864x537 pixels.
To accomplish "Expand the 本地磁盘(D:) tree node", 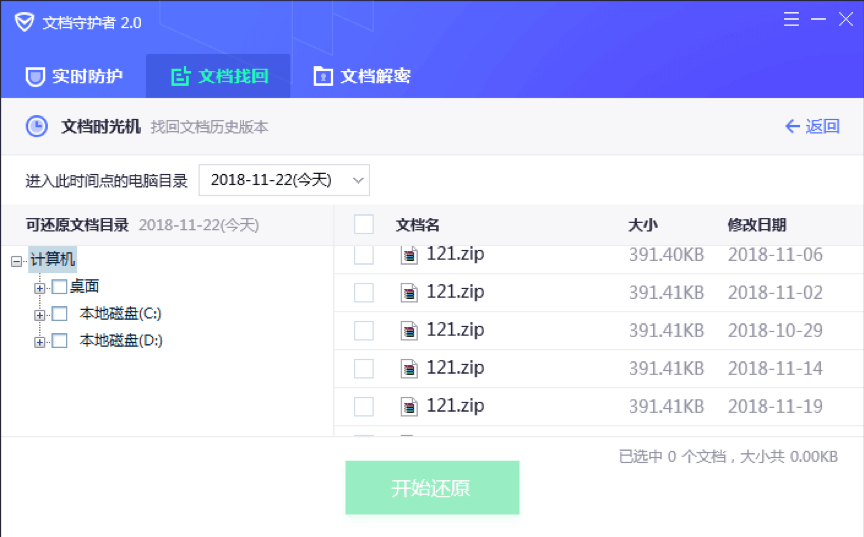I will coord(40,342).
